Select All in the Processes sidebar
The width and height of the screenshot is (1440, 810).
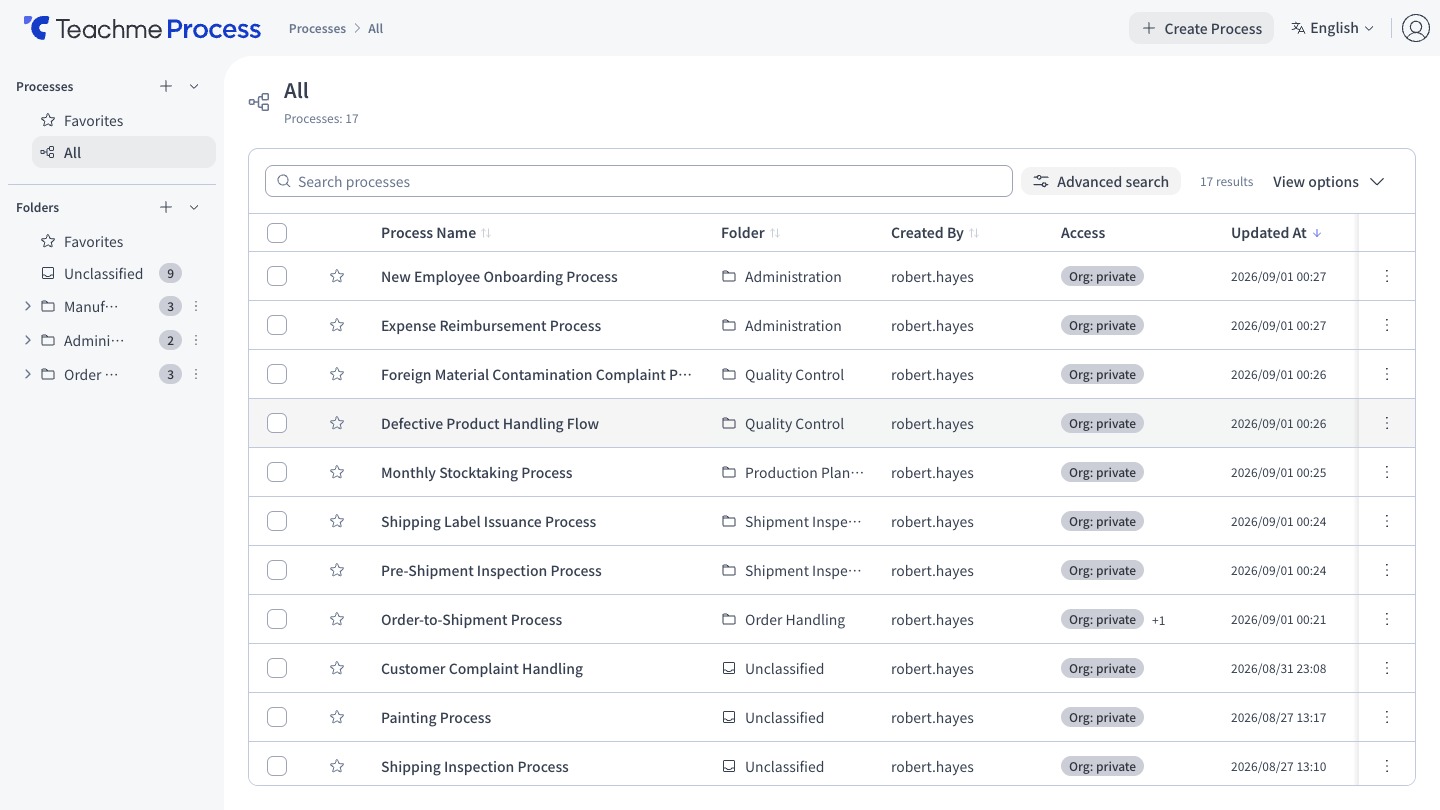(124, 152)
